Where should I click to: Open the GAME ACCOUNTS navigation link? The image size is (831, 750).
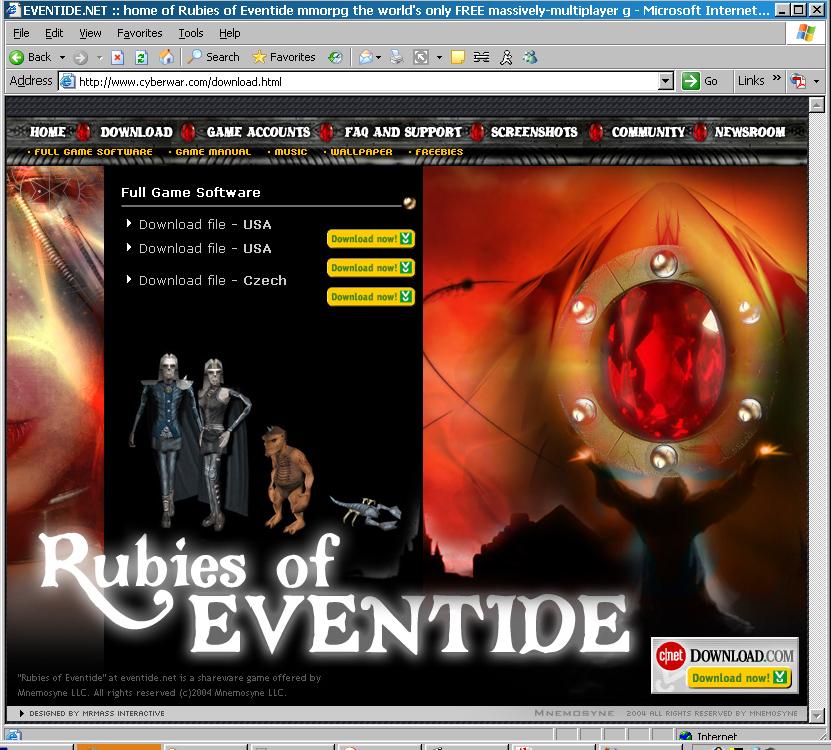(258, 132)
